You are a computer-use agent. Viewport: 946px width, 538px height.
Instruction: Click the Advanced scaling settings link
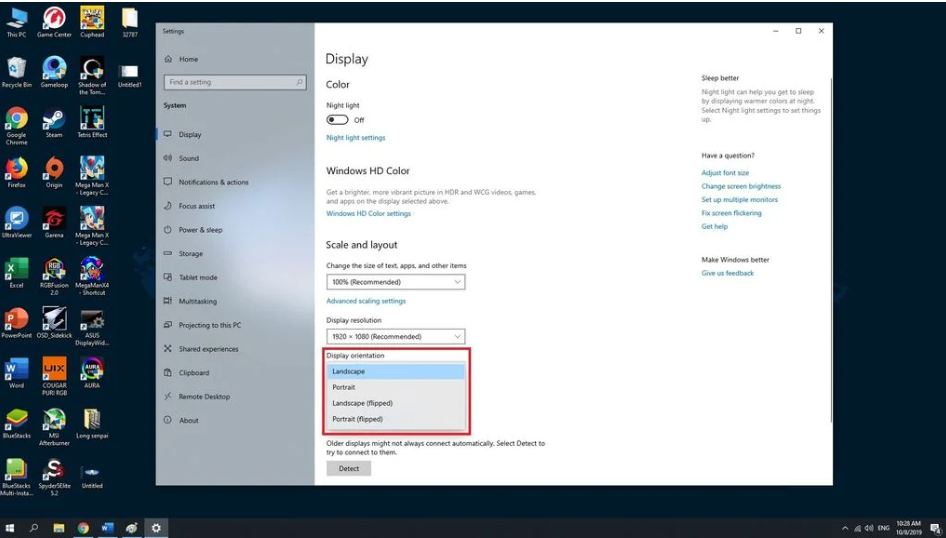366,301
